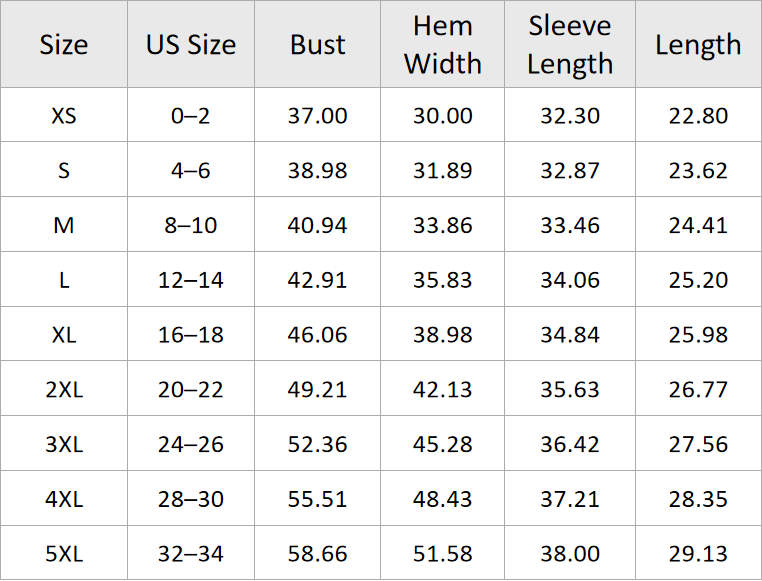Select the 5XL size cell
762x581 pixels.
[x=64, y=554]
